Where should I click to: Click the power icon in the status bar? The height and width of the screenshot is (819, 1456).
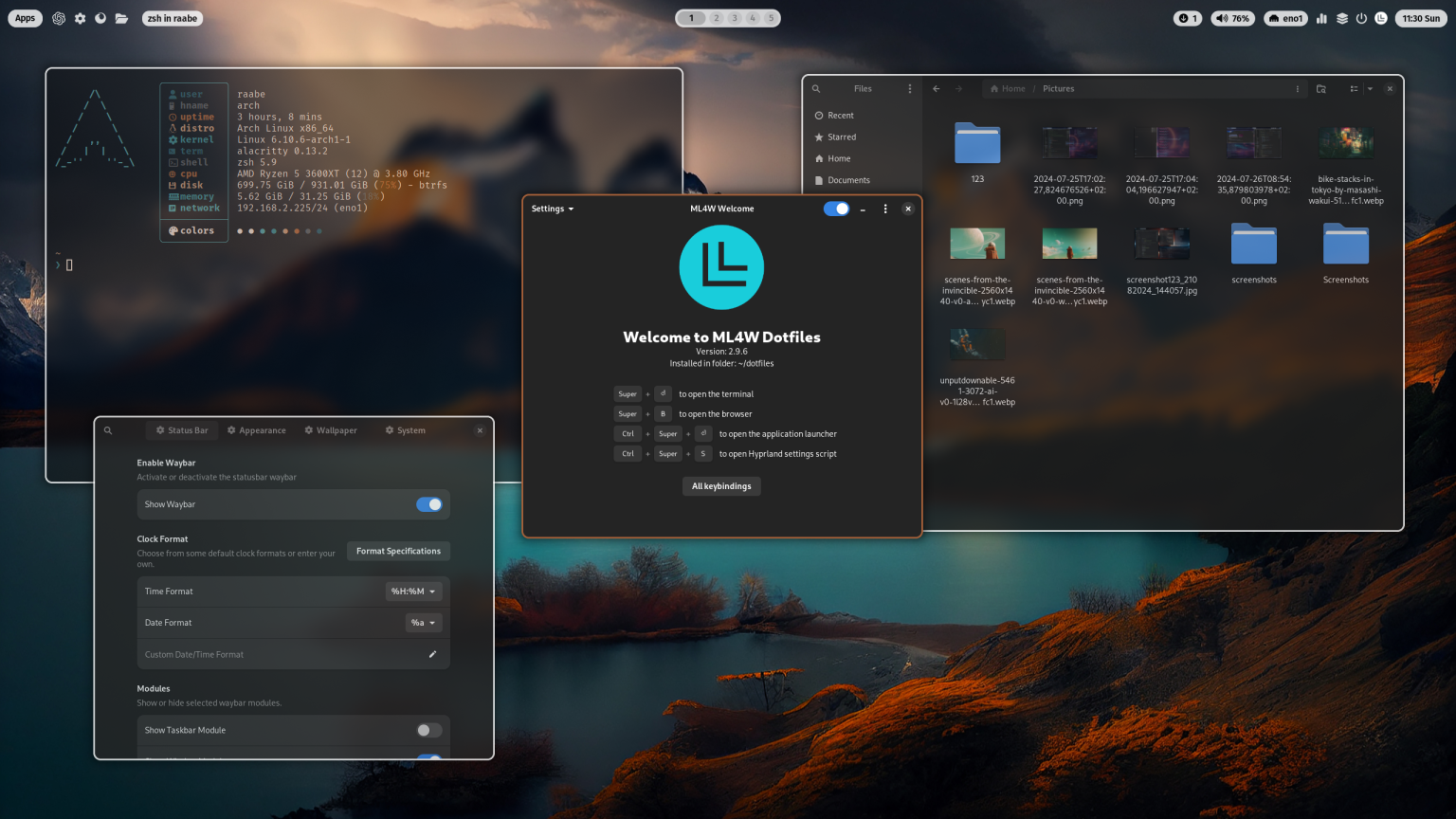click(x=1361, y=18)
